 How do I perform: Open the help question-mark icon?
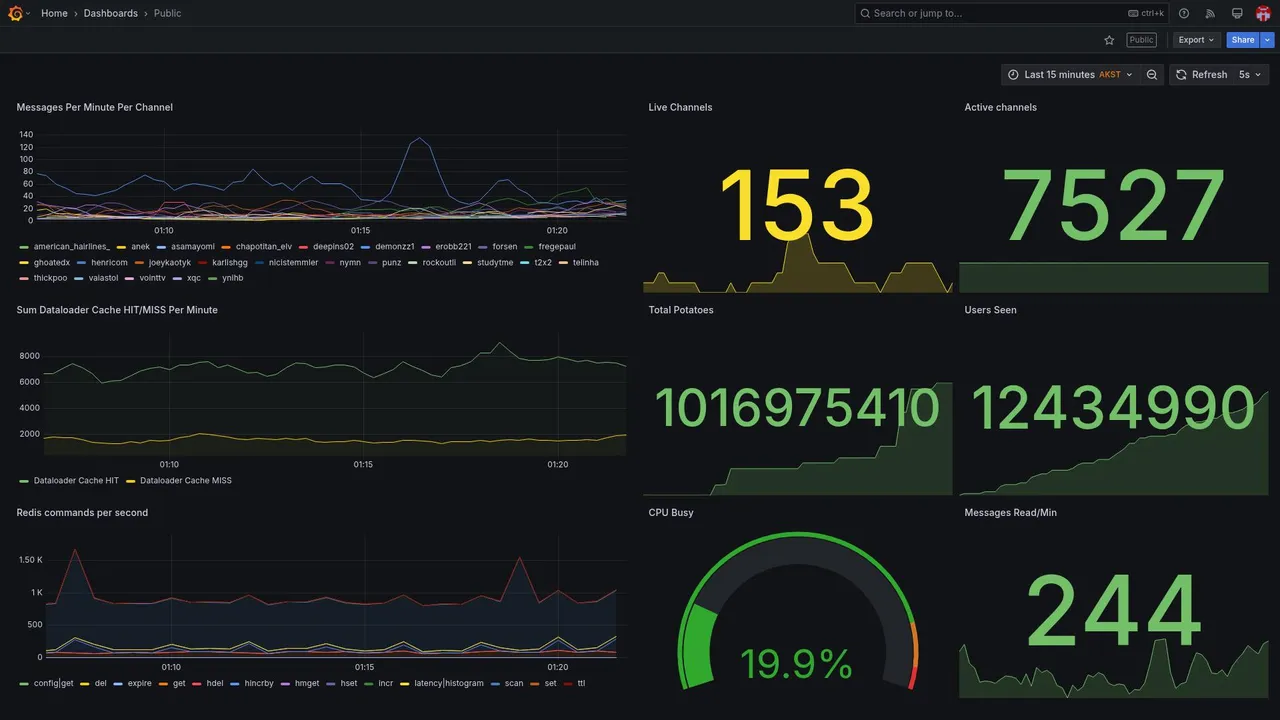pyautogui.click(x=1184, y=13)
